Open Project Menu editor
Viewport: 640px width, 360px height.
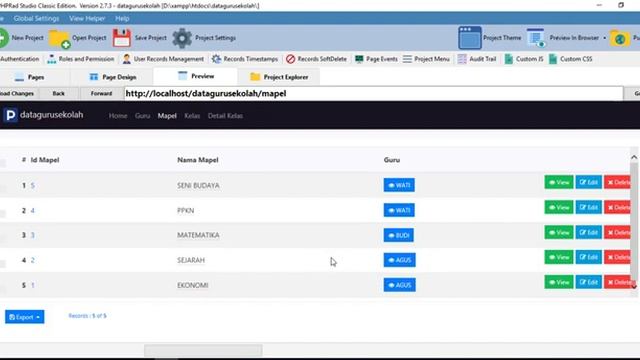coord(426,59)
